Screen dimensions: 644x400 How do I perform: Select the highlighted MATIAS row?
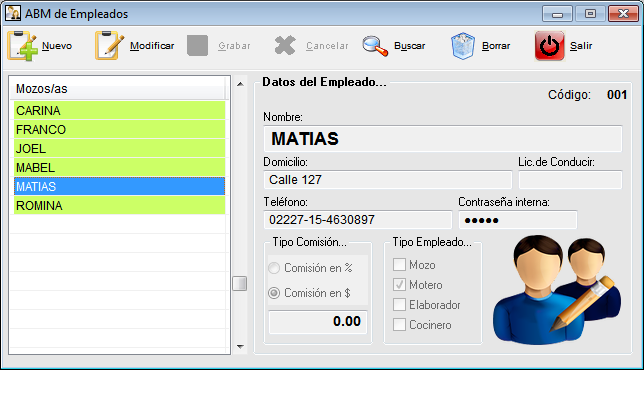tap(120, 186)
